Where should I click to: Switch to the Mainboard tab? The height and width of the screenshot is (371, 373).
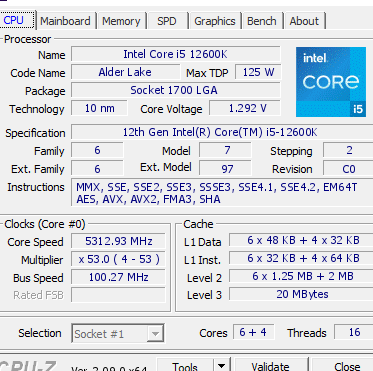coord(65,21)
